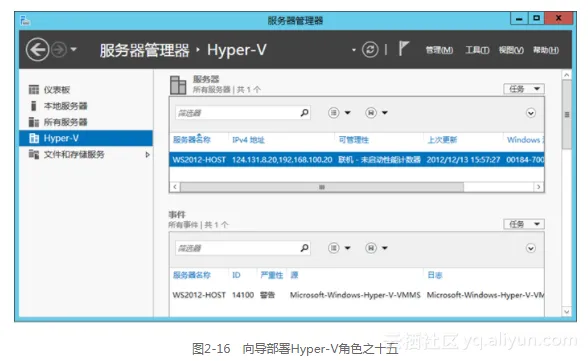Click the 所有服务器 icon

tap(34, 122)
